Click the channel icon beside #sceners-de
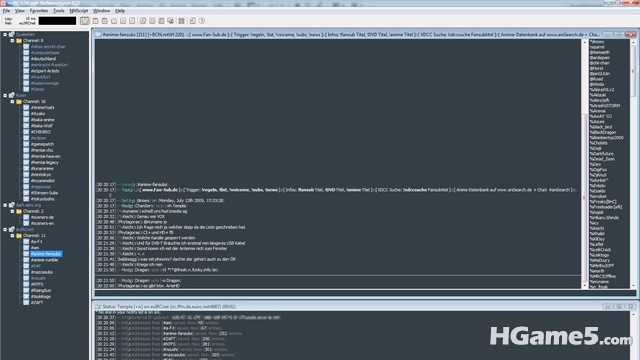The width and height of the screenshot is (640, 360). (26, 217)
